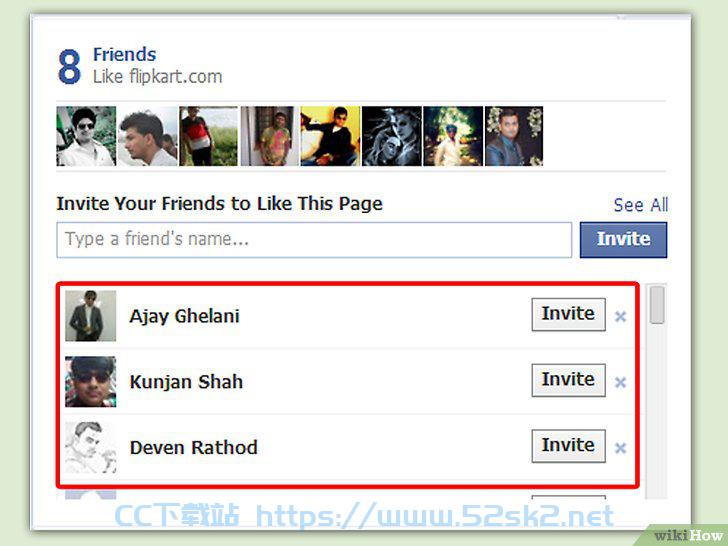Dismiss Kunjan Shah using the x icon
Screen dimensions: 728x546
620,383
